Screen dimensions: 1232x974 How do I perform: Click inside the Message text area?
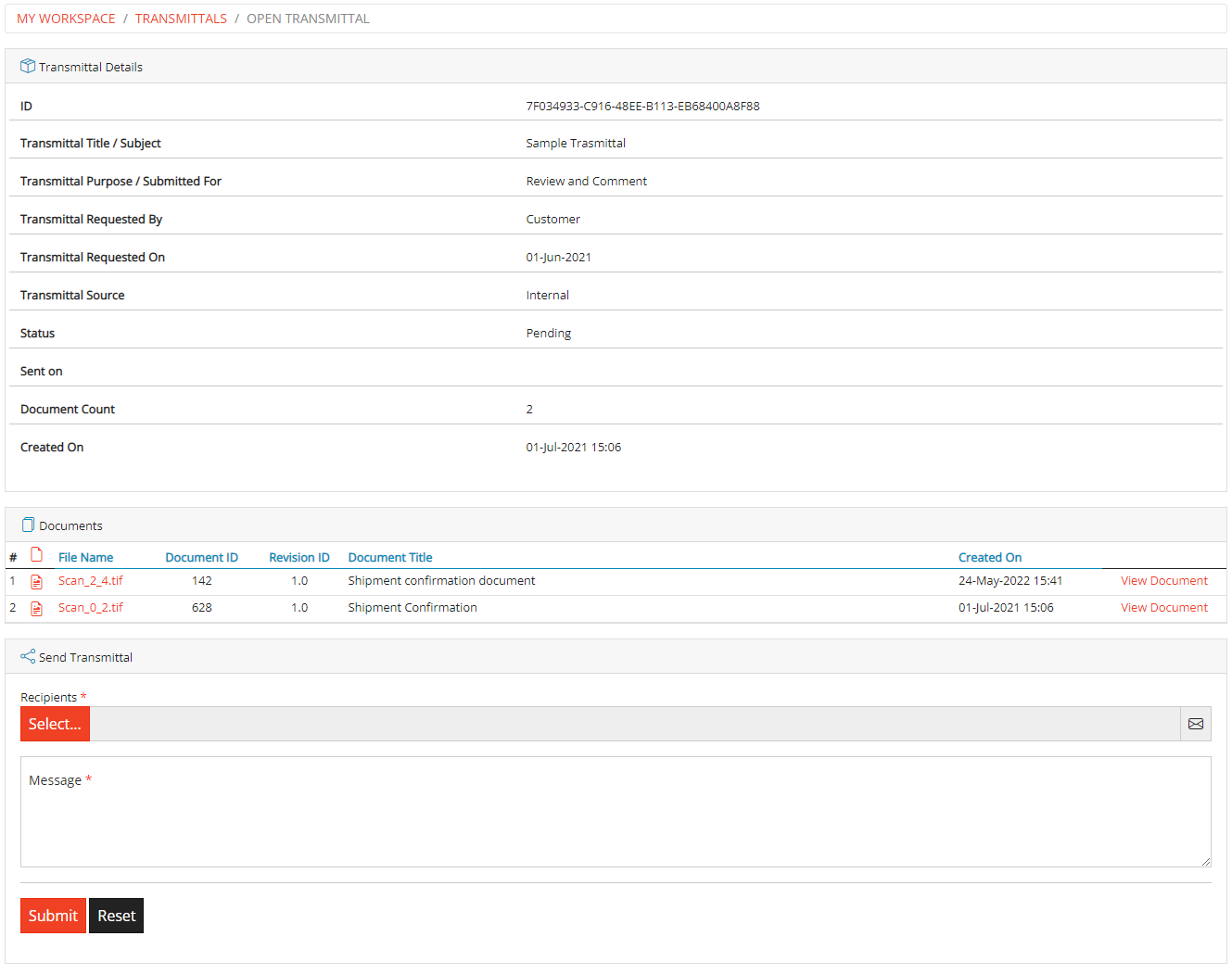point(615,812)
